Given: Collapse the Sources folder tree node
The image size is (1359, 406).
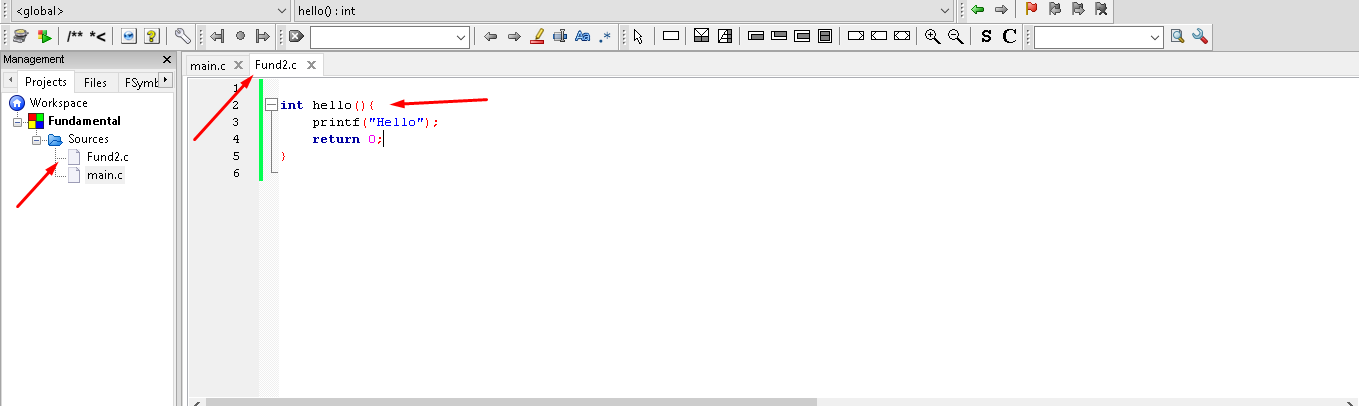Looking at the screenshot, I should coord(37,139).
